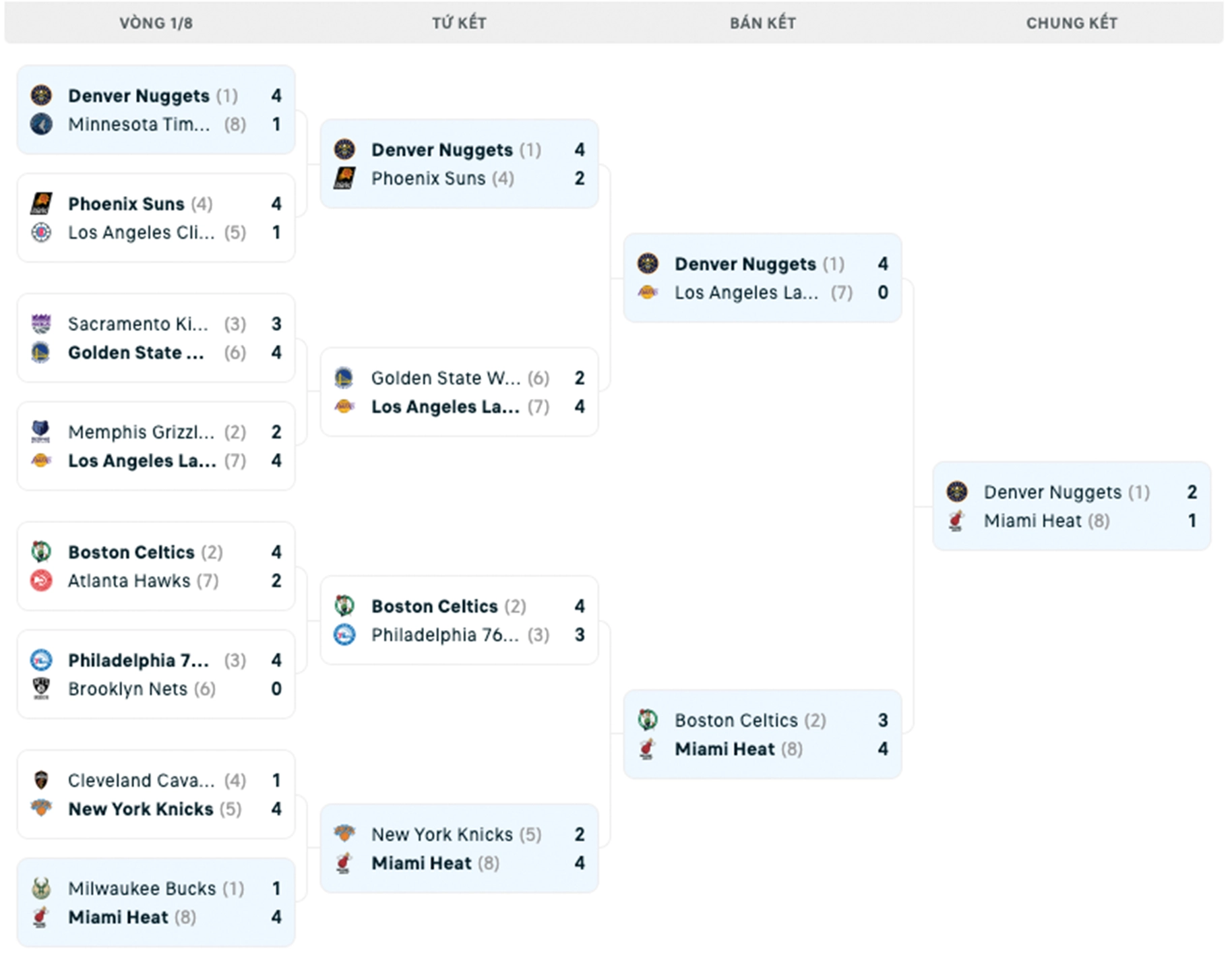Open Minnesota Tim... team name

(x=140, y=125)
